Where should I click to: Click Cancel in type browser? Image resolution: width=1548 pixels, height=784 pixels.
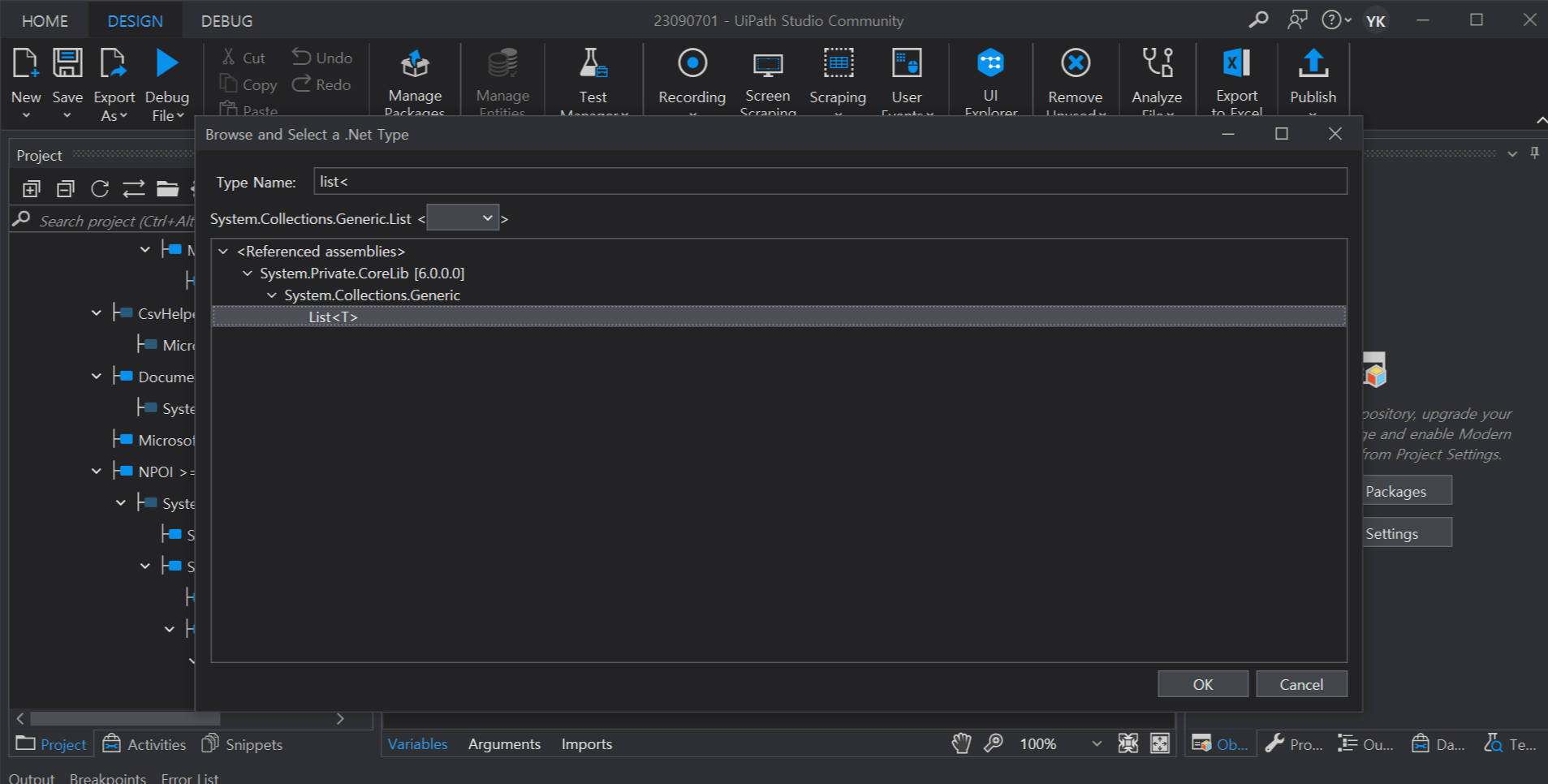coord(1301,684)
